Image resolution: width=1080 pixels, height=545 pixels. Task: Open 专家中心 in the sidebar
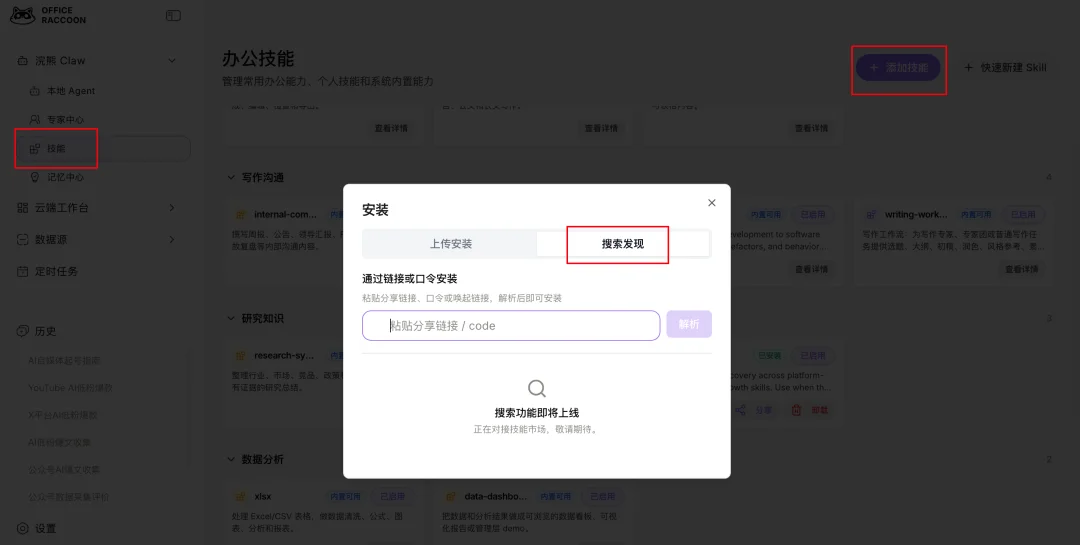65,120
